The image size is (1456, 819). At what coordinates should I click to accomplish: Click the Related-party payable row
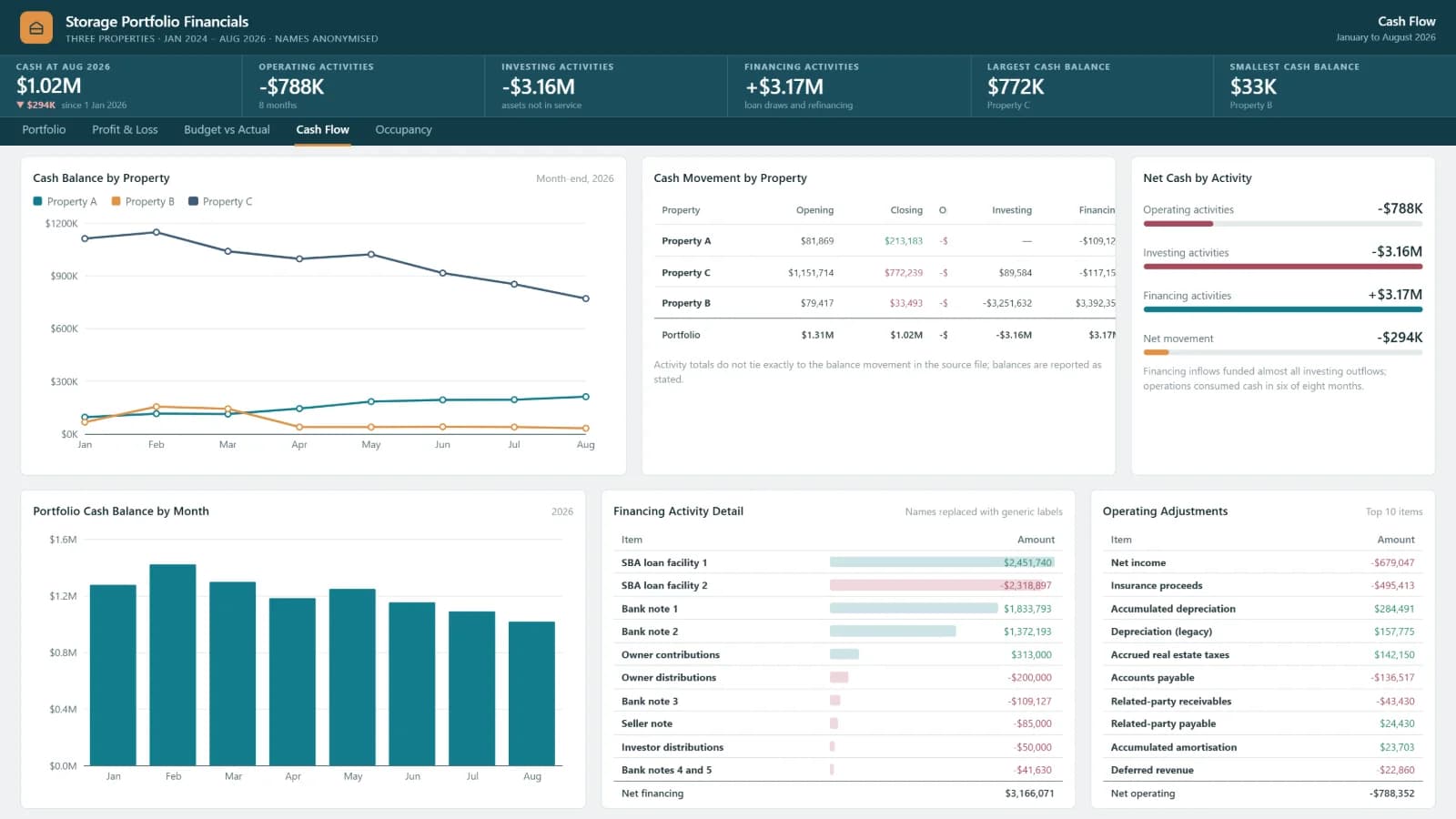[x=1263, y=723]
